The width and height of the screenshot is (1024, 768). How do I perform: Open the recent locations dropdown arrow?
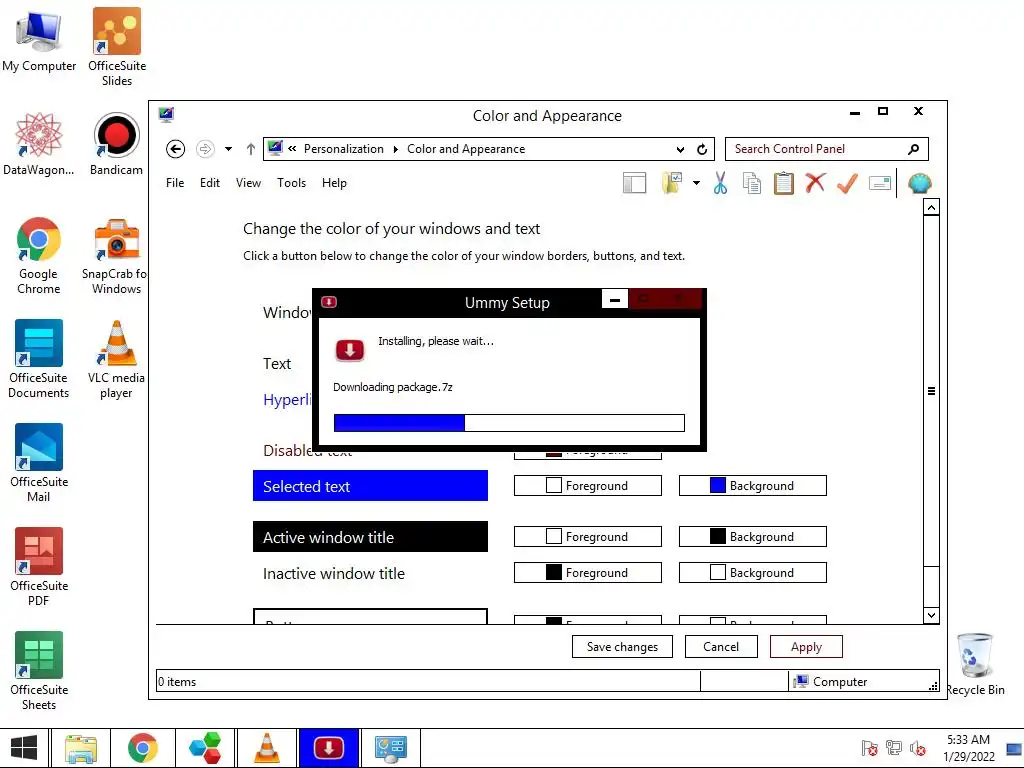(x=228, y=149)
